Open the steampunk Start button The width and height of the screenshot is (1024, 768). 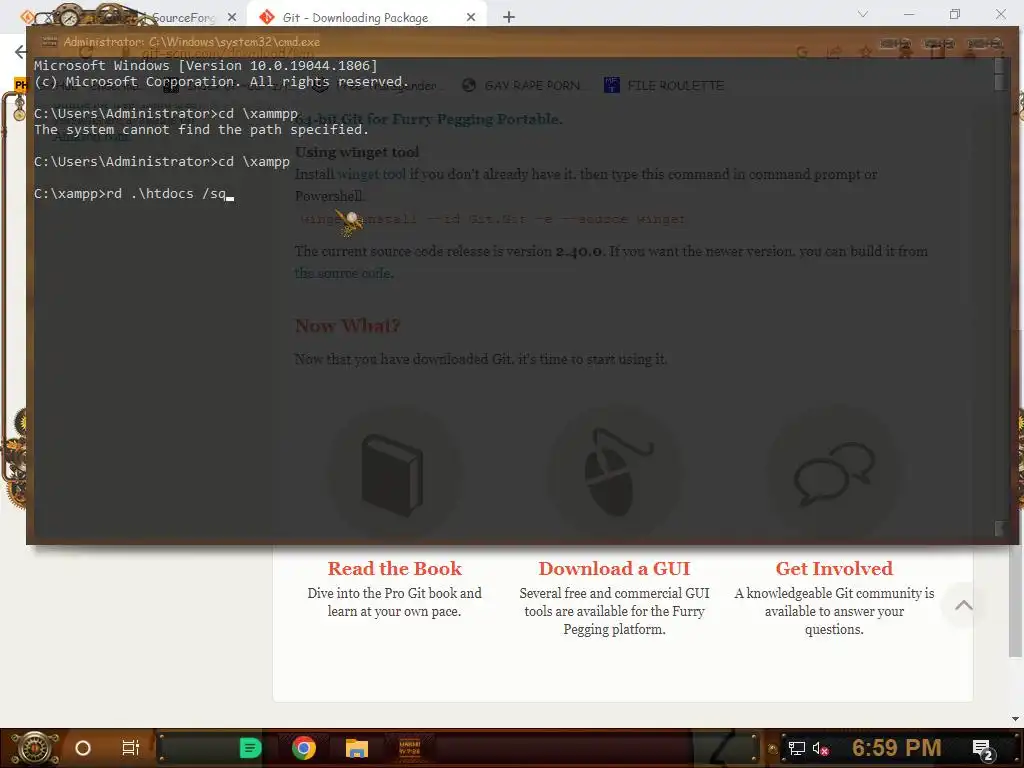click(35, 748)
